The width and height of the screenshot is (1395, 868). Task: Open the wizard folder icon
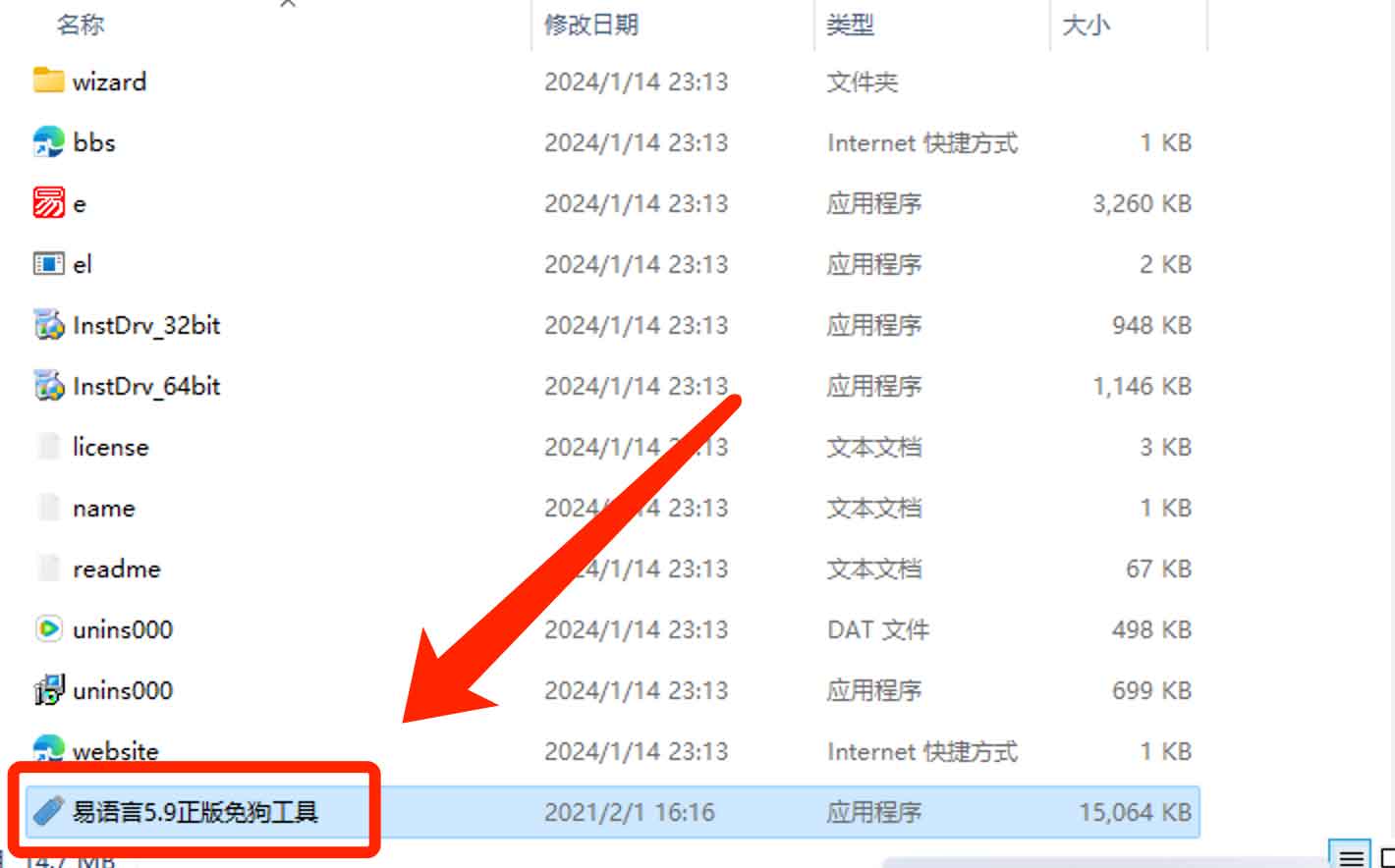(x=48, y=81)
